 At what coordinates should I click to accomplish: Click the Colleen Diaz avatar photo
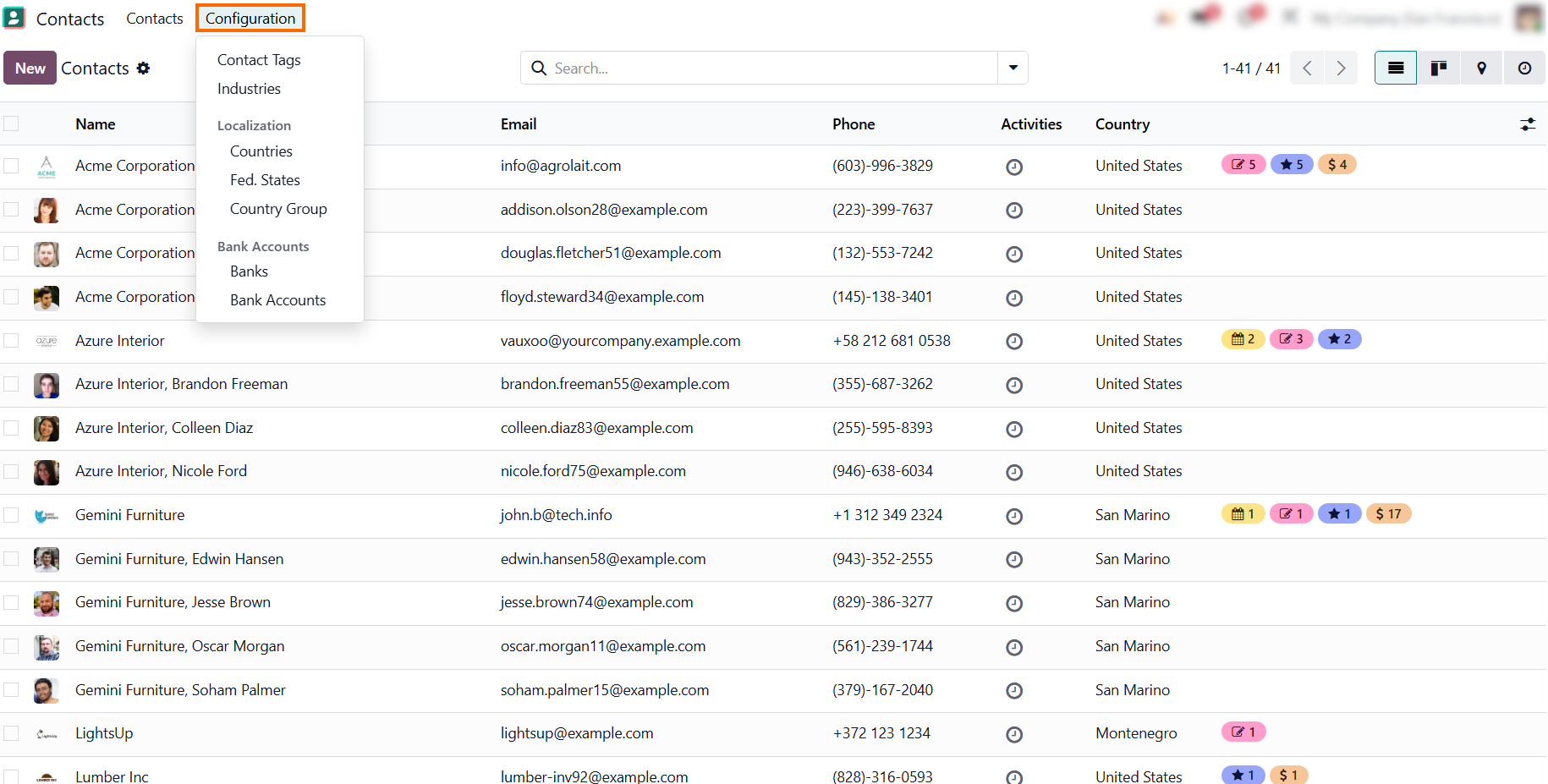pyautogui.click(x=47, y=428)
